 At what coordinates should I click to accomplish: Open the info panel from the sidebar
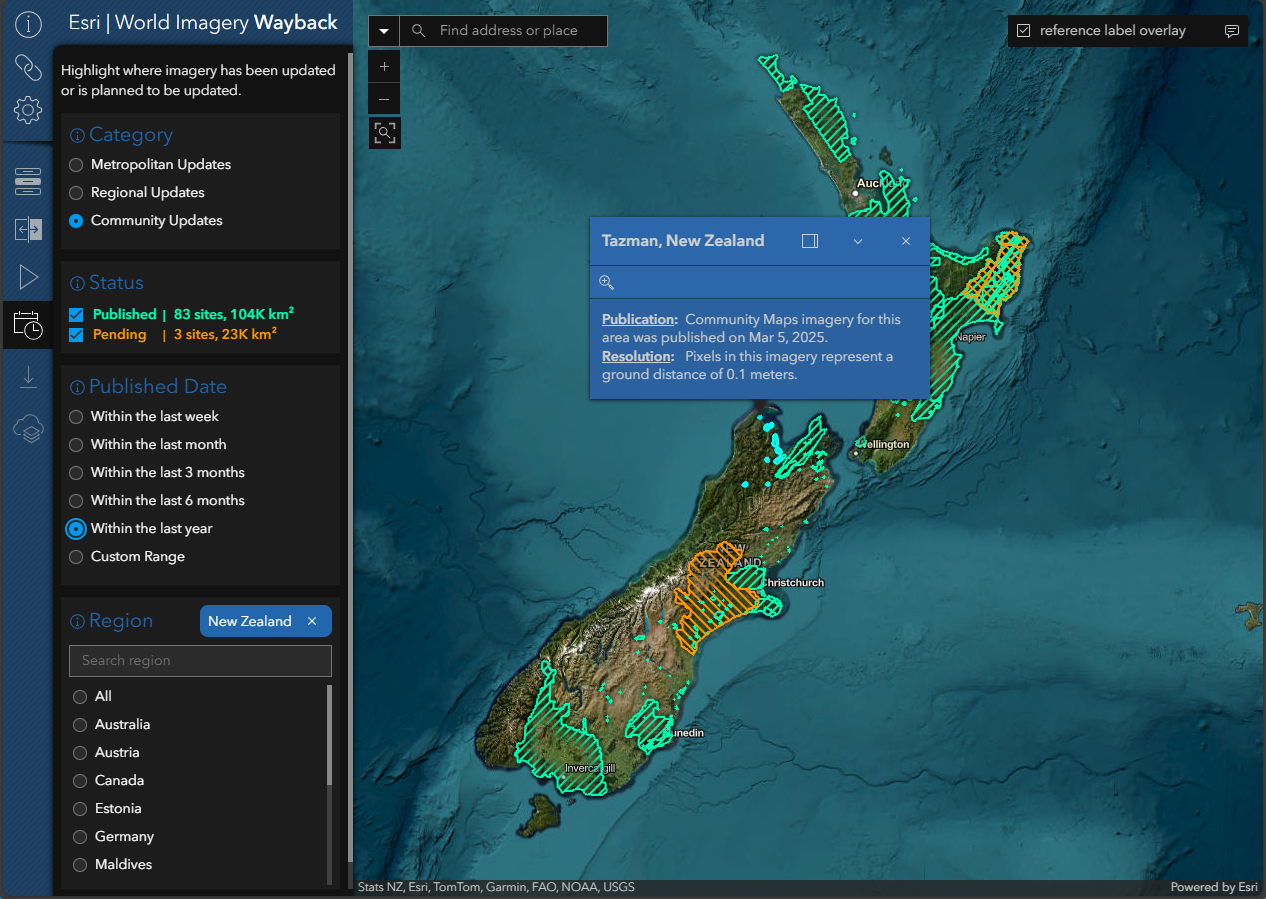[28, 22]
